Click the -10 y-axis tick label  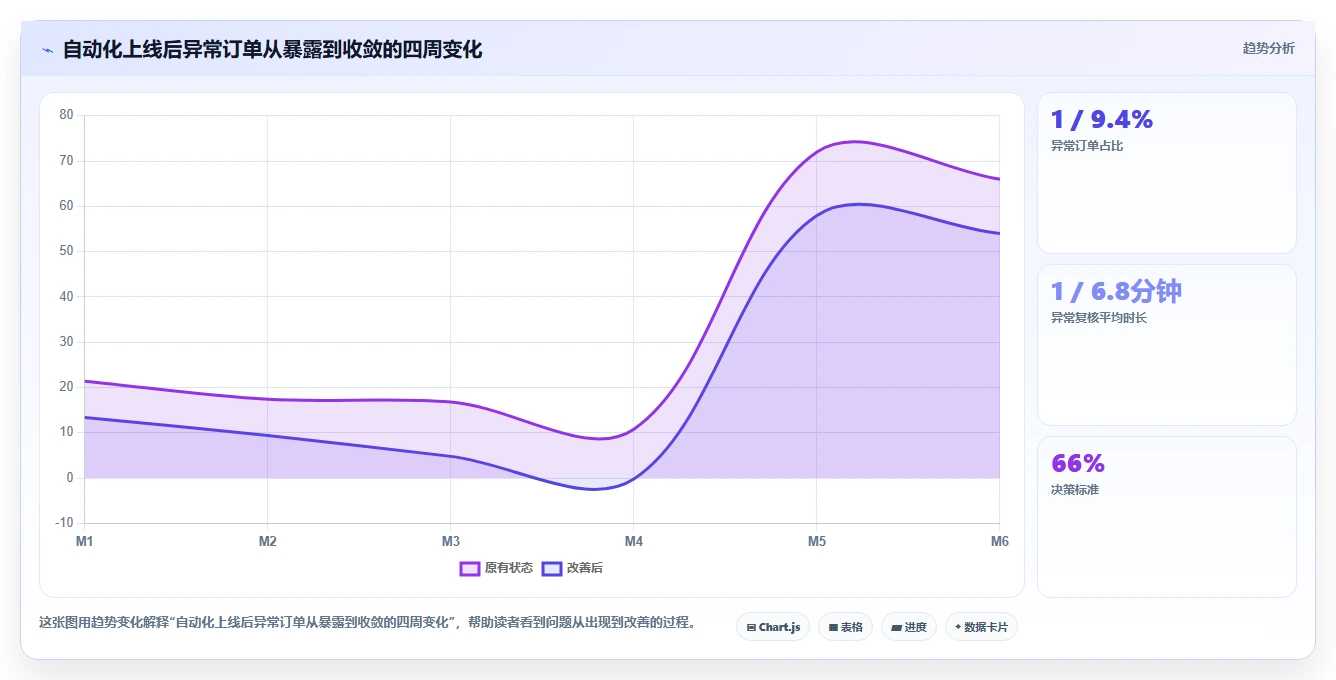point(64,523)
